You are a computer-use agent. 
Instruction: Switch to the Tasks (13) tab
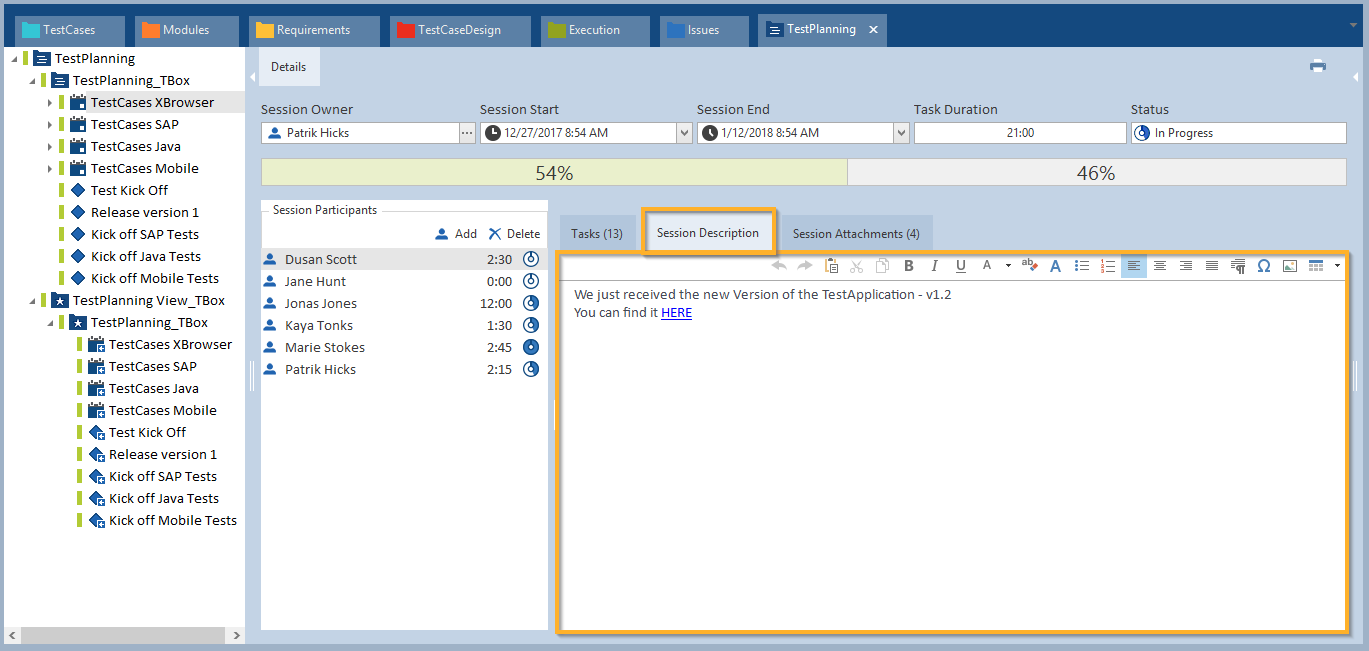tap(597, 234)
